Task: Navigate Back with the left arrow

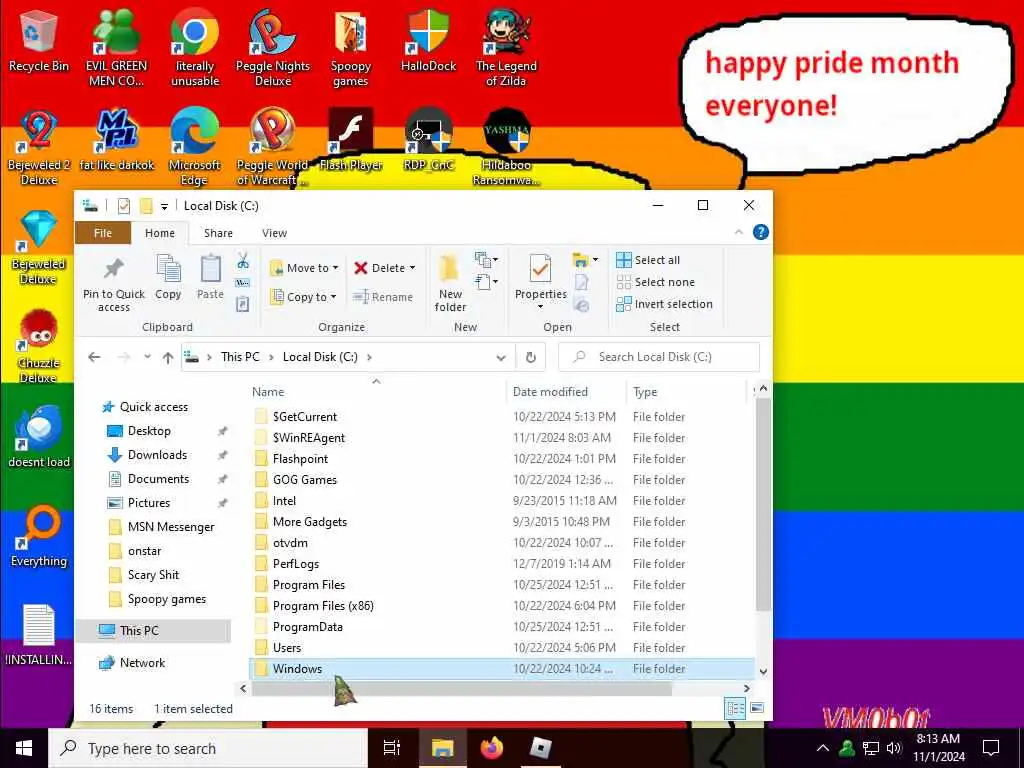Action: (94, 357)
